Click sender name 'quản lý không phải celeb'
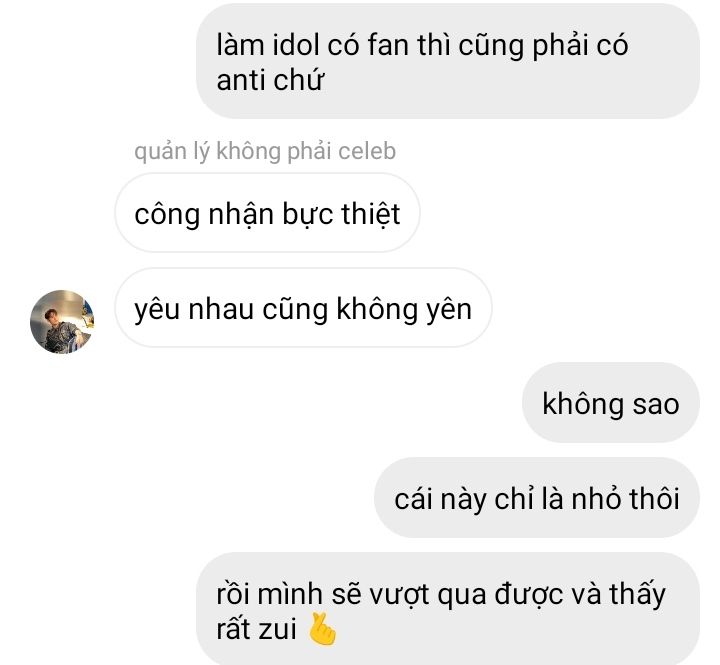The width and height of the screenshot is (720, 665). pyautogui.click(x=265, y=152)
